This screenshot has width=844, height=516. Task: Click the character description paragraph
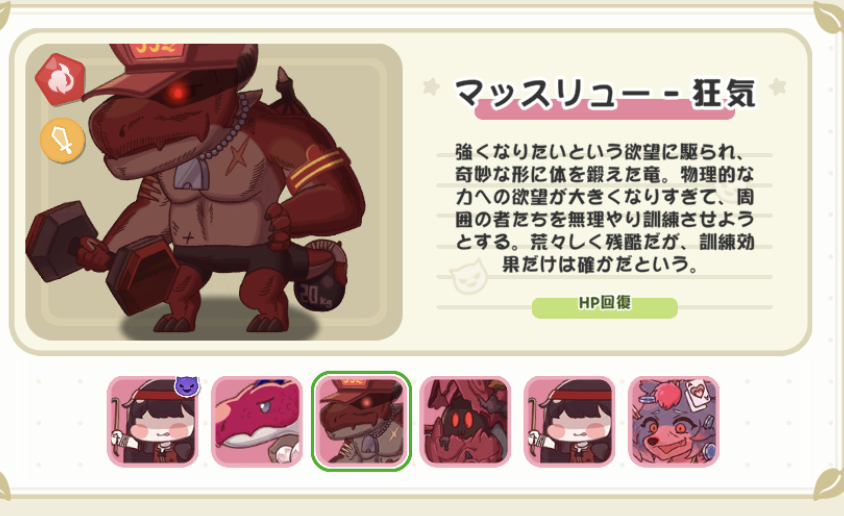[604, 208]
